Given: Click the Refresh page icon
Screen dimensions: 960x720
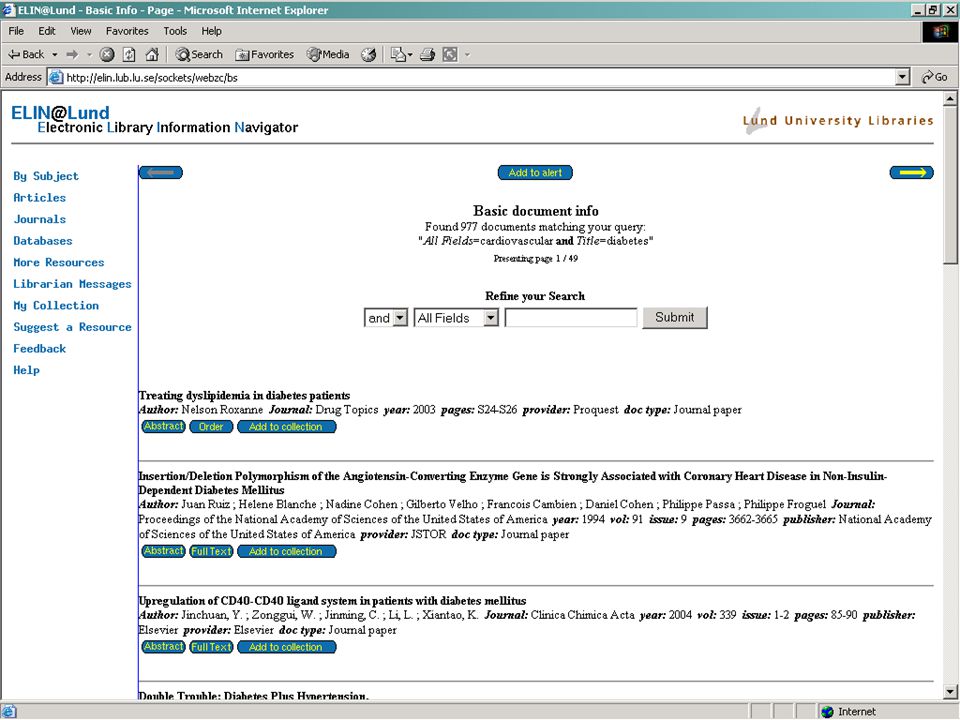Looking at the screenshot, I should (x=129, y=54).
